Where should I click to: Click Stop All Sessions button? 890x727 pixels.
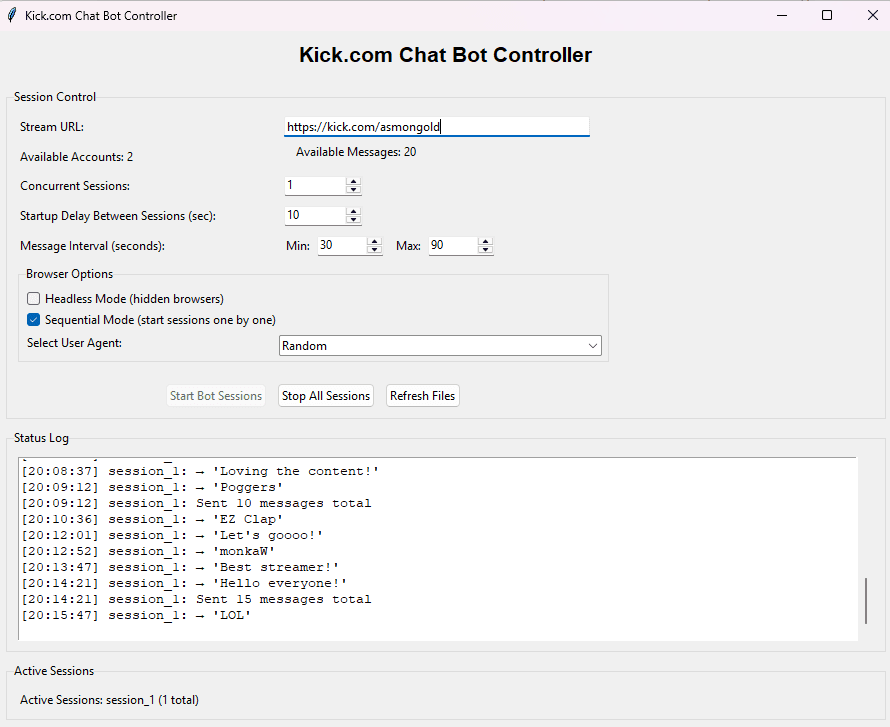tap(326, 396)
